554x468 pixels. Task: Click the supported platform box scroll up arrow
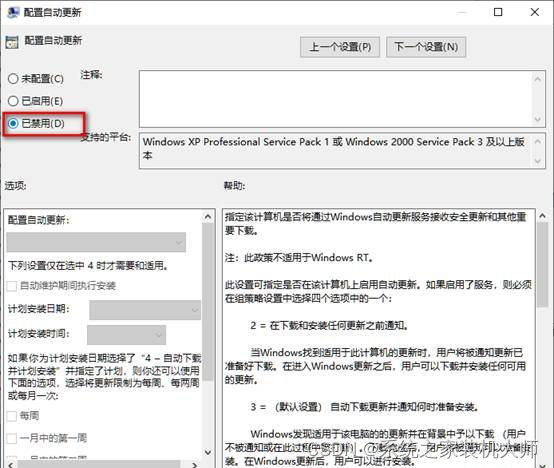537,142
